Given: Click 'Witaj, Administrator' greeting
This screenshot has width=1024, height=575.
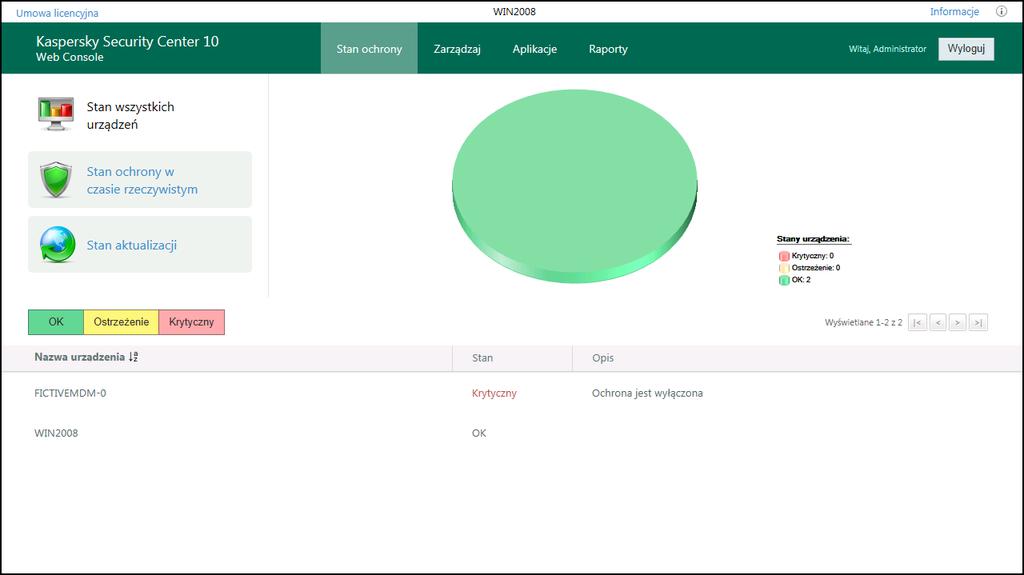Looking at the screenshot, I should [x=888, y=49].
